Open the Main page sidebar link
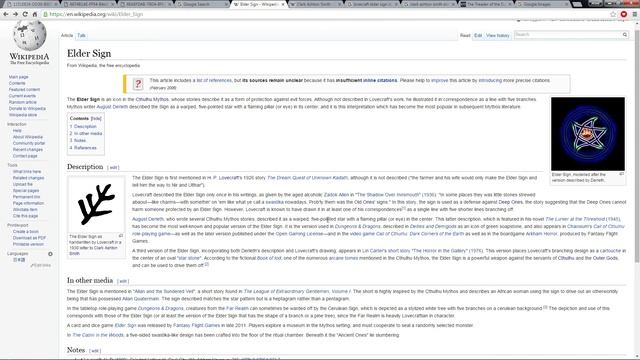 coord(18,77)
